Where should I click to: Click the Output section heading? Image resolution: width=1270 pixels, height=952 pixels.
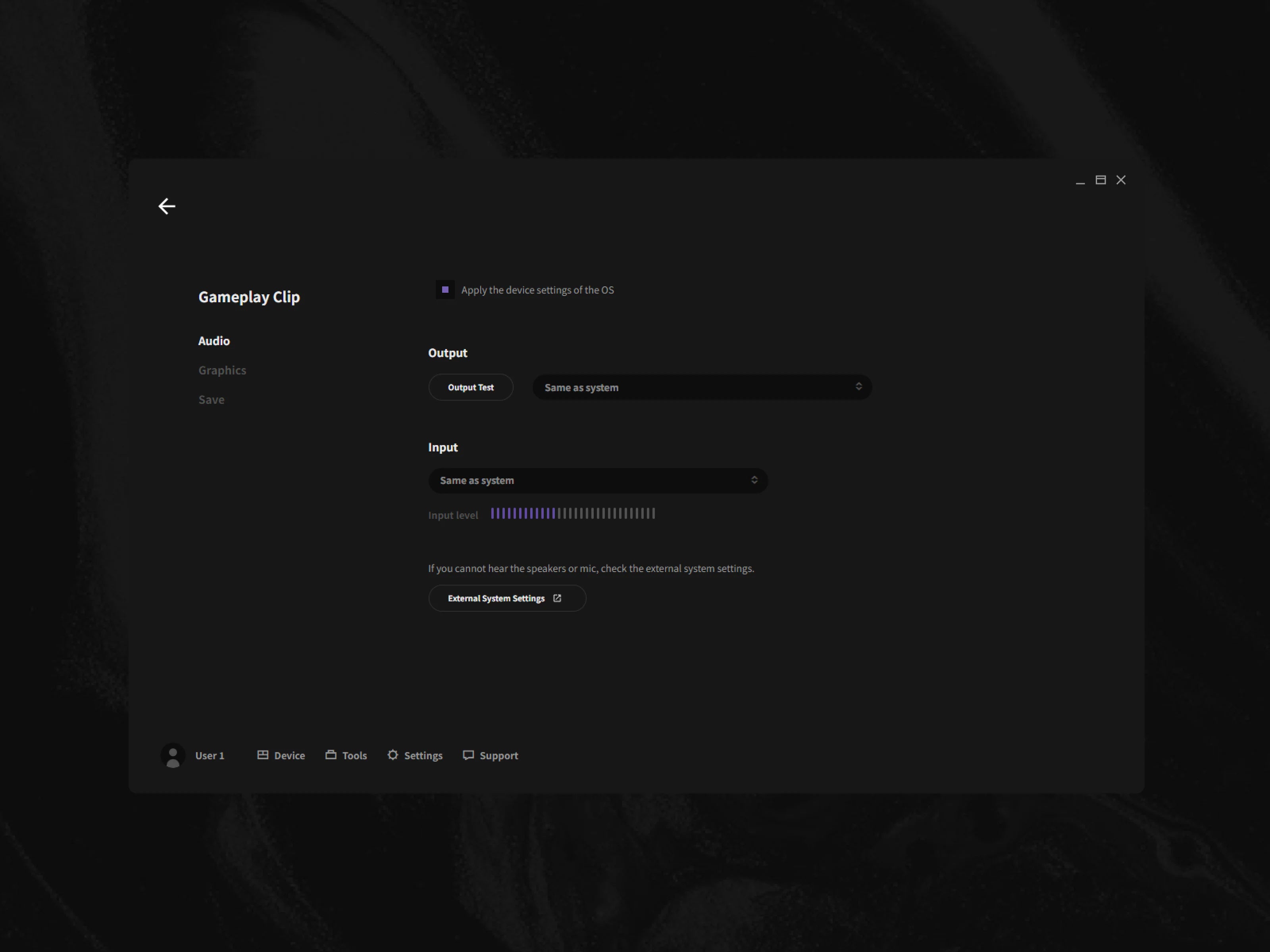click(448, 353)
